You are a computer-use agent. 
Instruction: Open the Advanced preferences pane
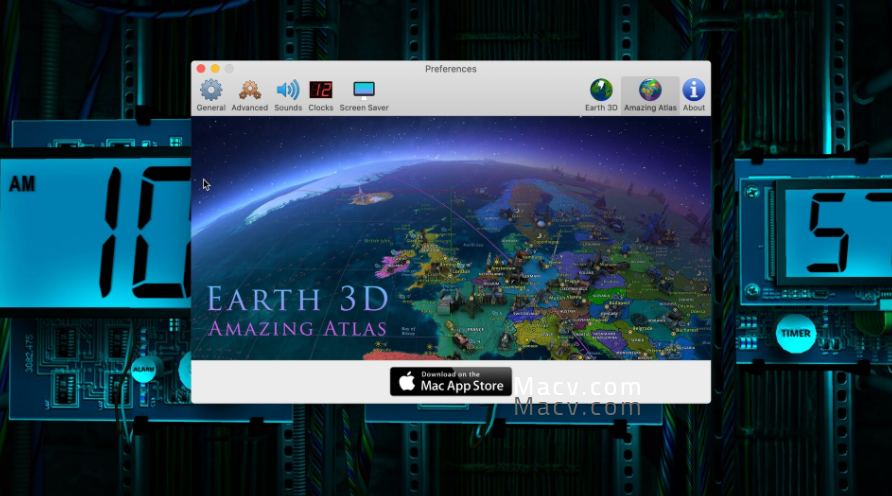[249, 95]
